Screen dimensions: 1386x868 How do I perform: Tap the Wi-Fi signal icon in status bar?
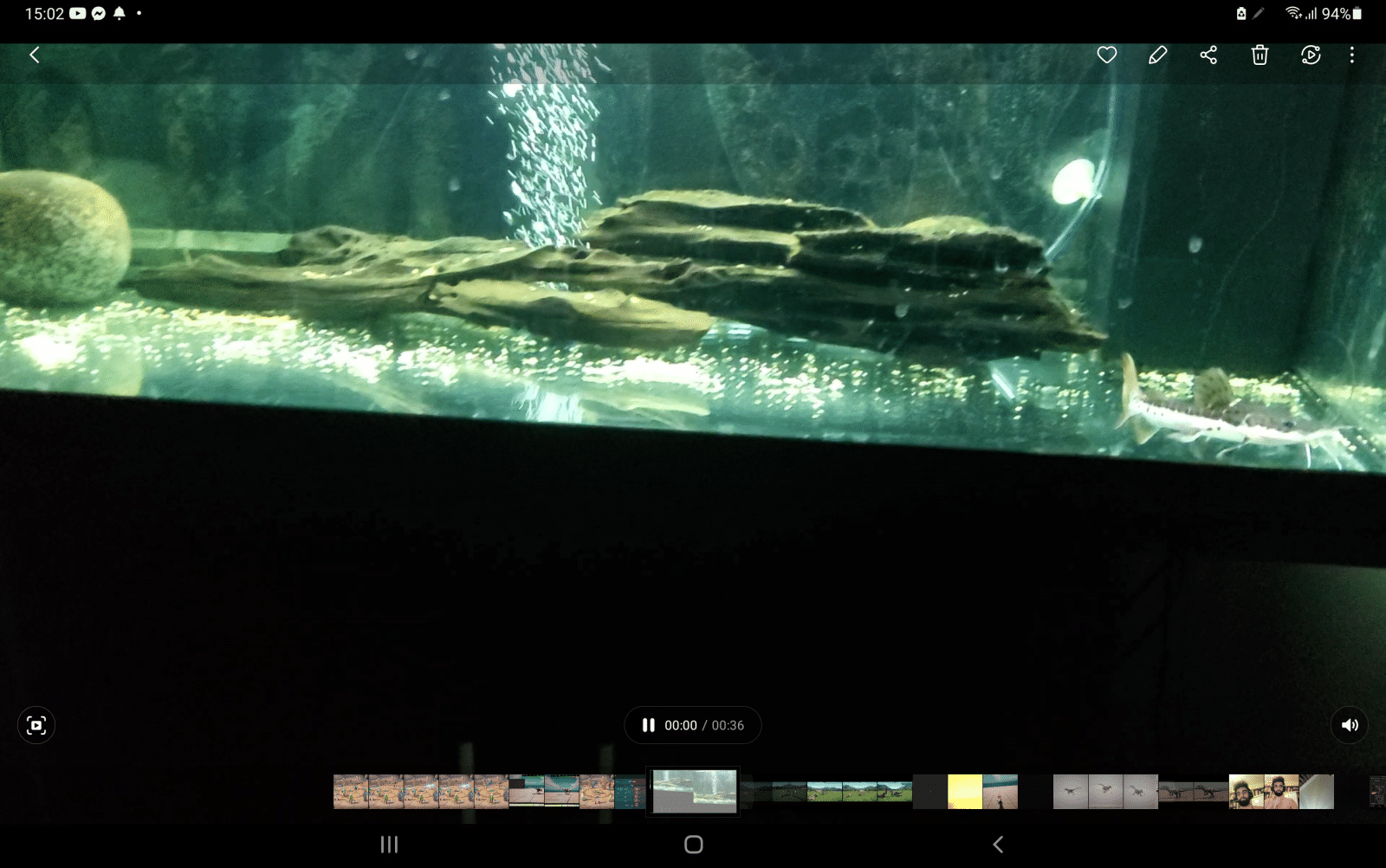(x=1293, y=13)
